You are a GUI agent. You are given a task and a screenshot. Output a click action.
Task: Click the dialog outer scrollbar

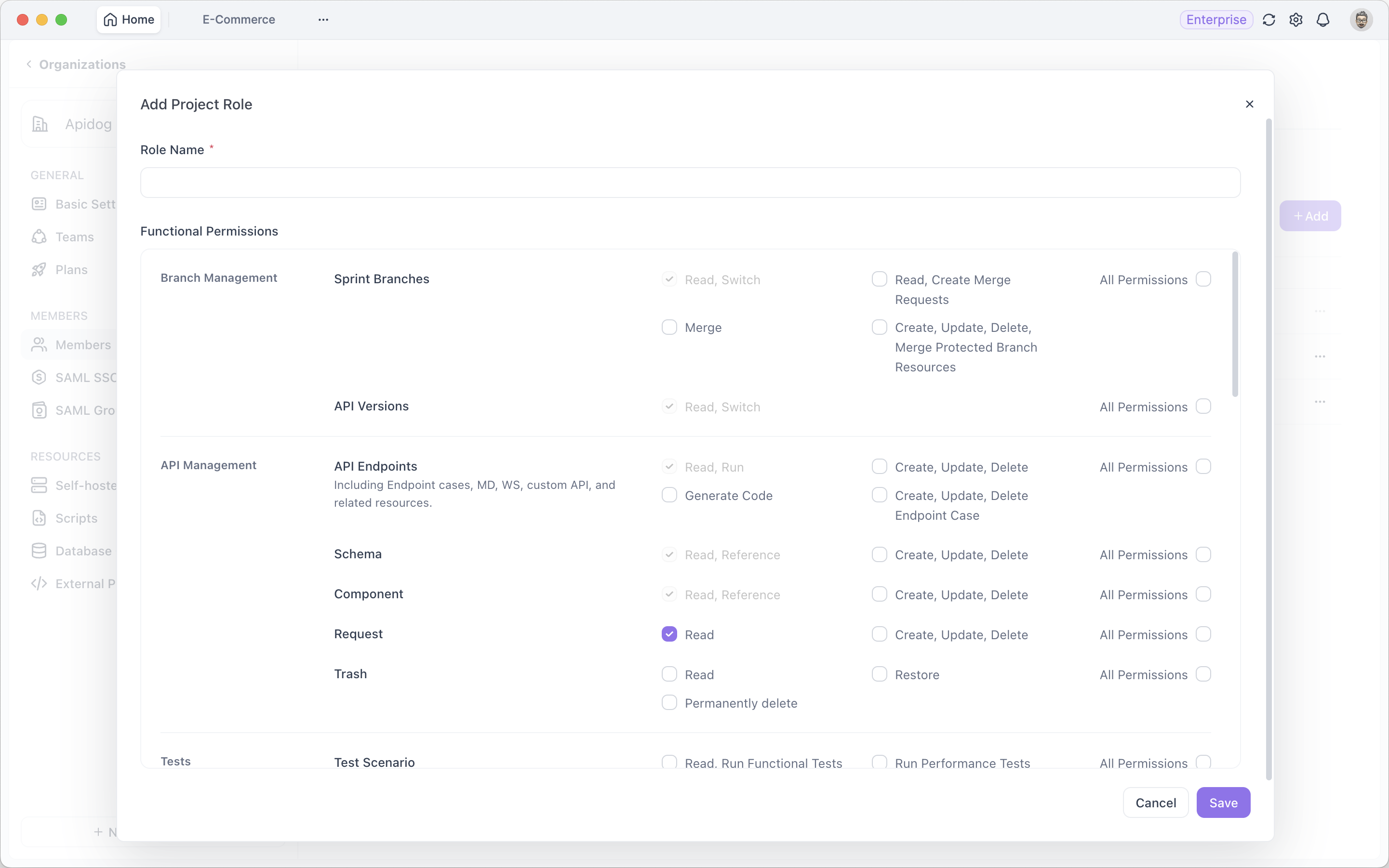[x=1269, y=449]
